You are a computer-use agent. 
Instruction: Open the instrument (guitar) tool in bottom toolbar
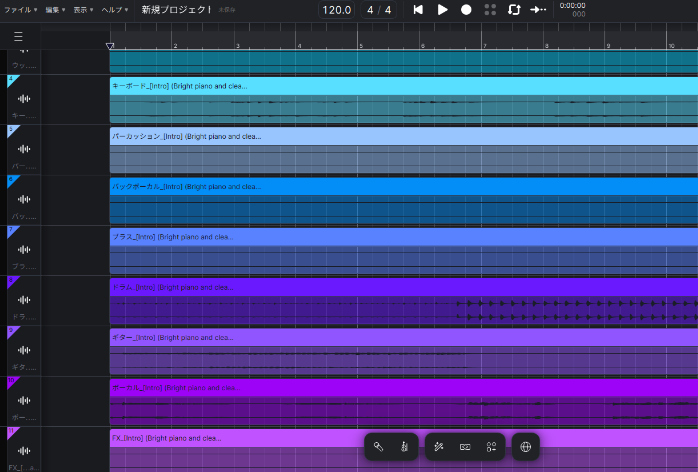[x=403, y=446]
